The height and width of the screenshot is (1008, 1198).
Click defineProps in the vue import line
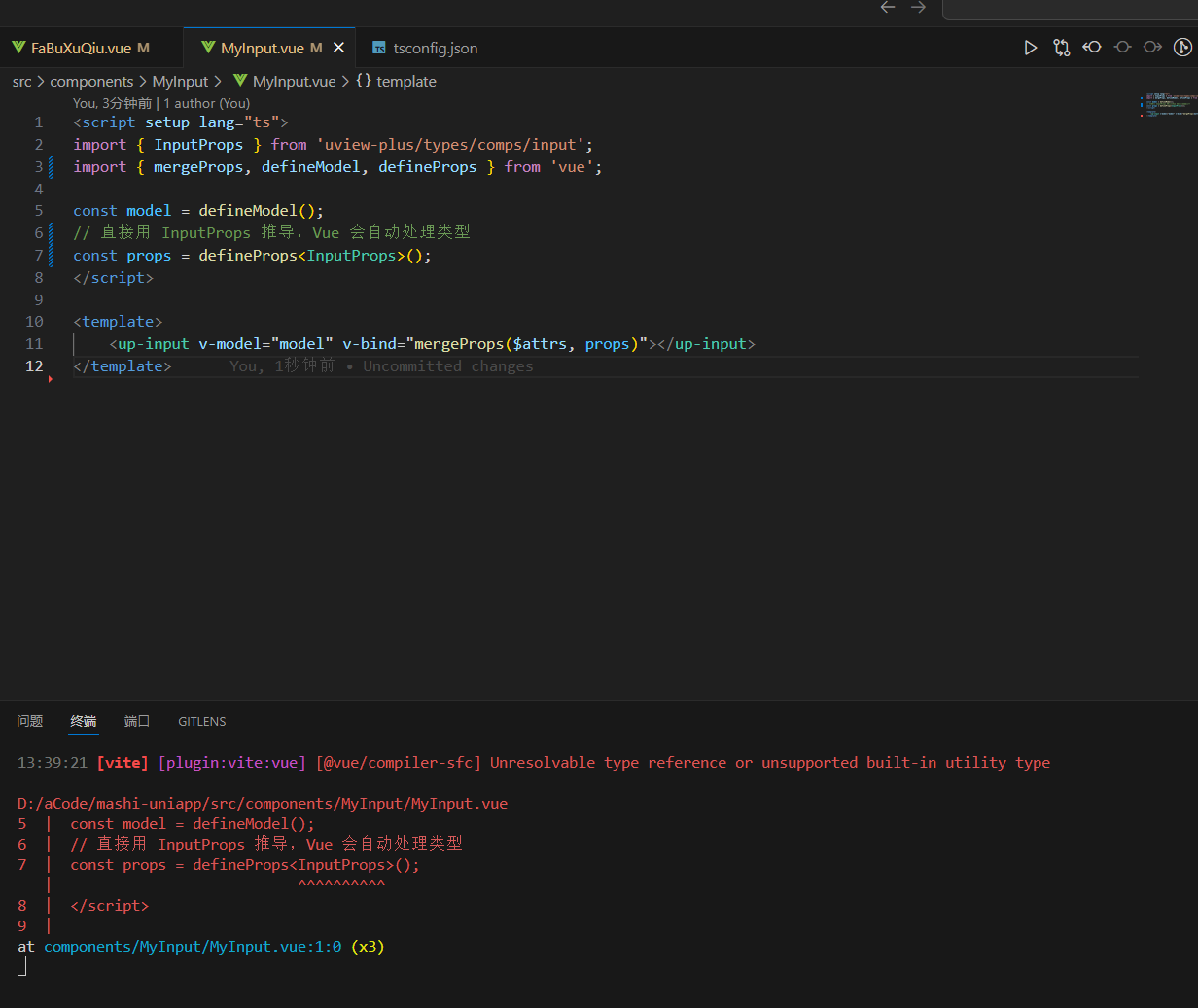coord(428,167)
